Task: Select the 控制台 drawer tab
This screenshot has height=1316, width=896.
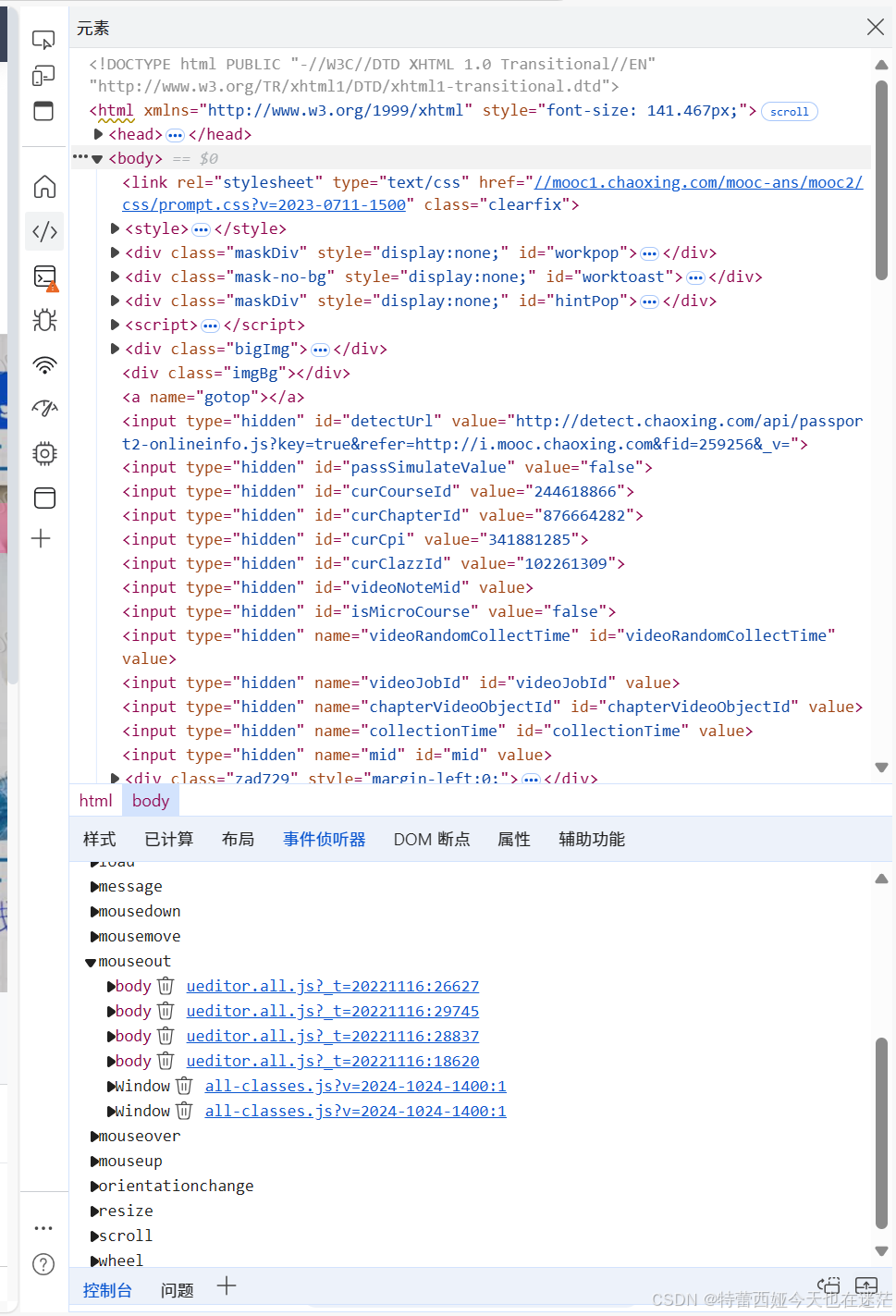Action: point(107,1290)
